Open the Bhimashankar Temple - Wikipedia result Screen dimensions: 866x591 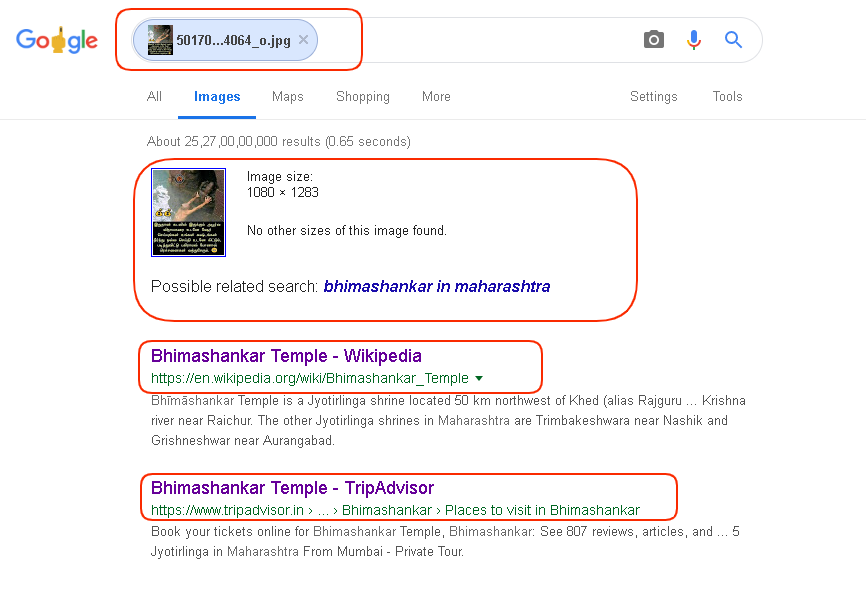pos(286,356)
